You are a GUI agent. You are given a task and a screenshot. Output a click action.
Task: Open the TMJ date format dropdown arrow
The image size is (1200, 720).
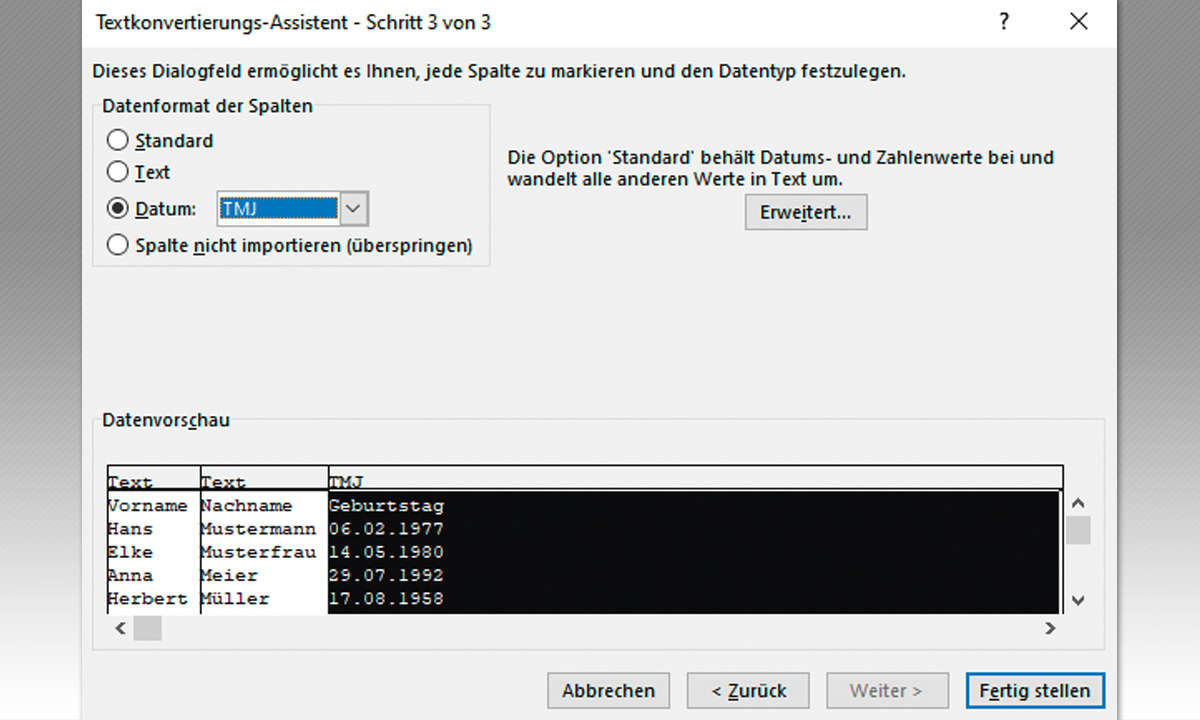coord(355,209)
